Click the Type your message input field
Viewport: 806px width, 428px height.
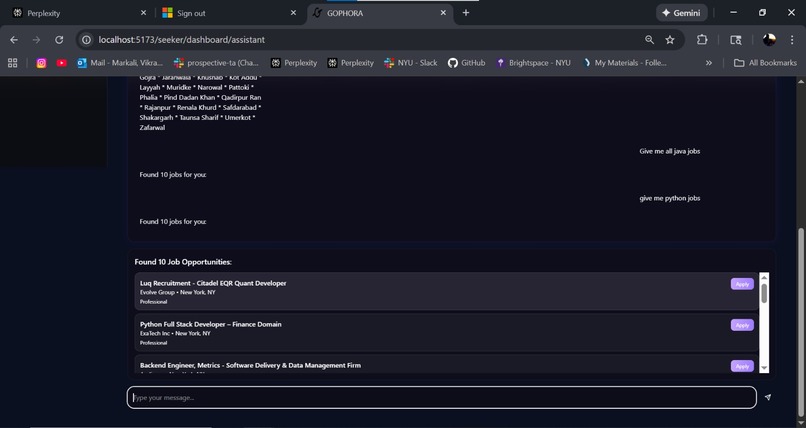coord(442,397)
